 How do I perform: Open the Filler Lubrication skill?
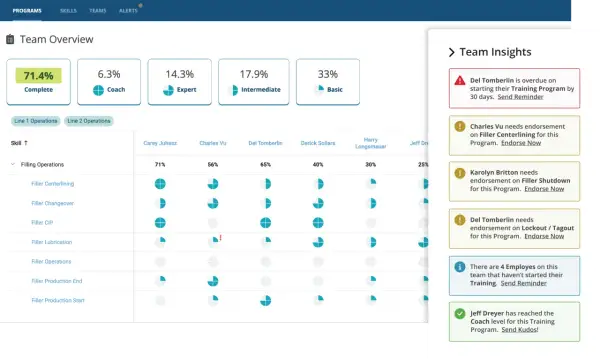(52, 242)
